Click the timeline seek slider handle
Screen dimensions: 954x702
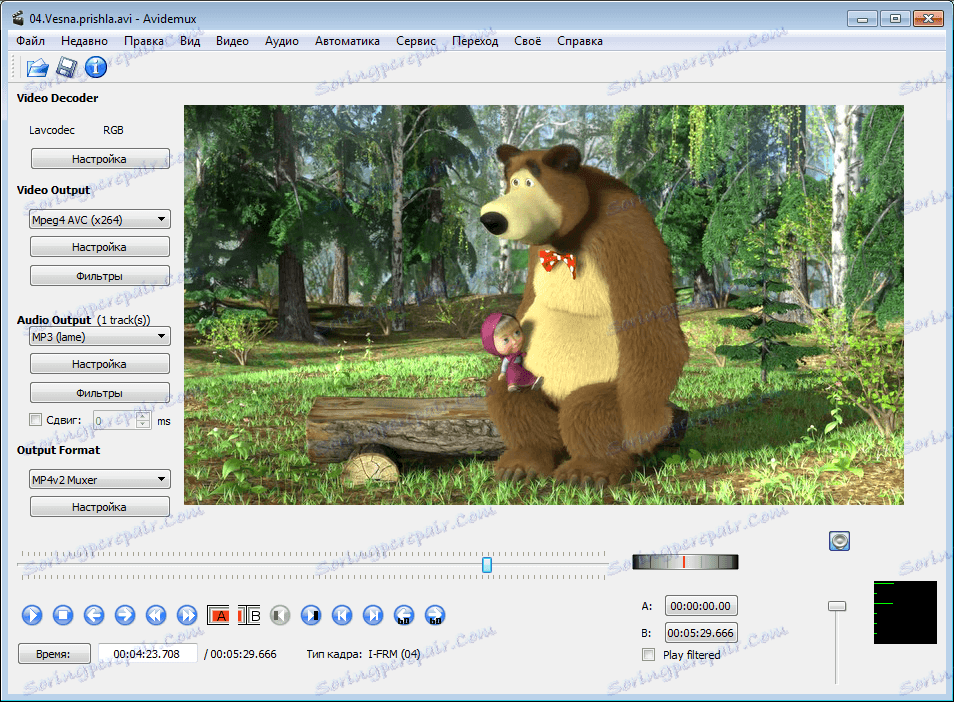(x=487, y=565)
